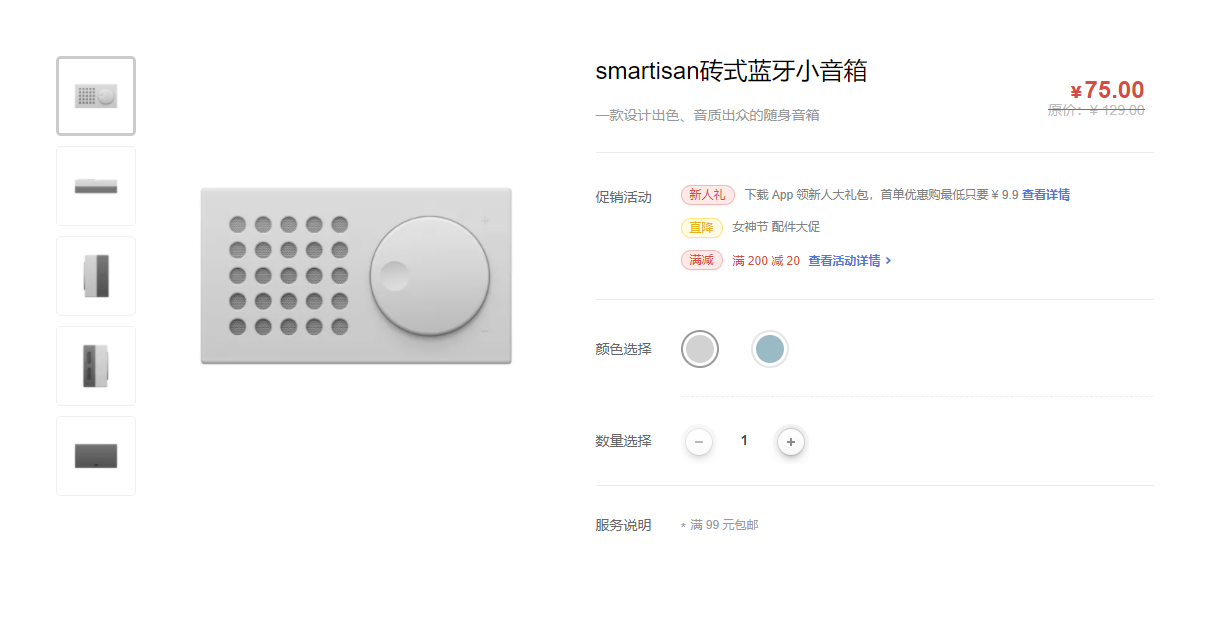This screenshot has width=1210, height=620.
Task: Click the 满减 promotion tag
Action: pyautogui.click(x=701, y=261)
